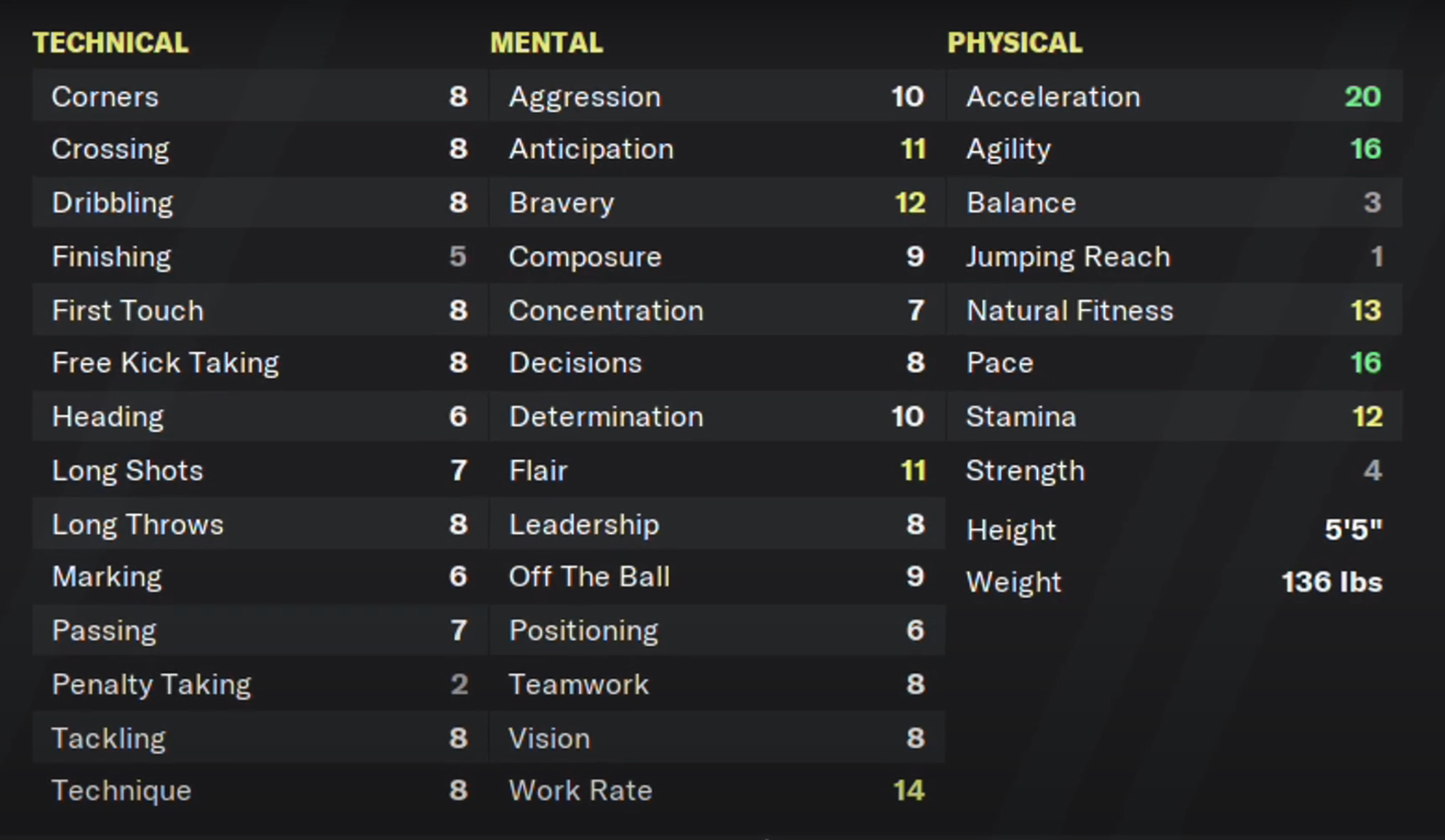Select the Long Throws attribute

click(x=260, y=524)
